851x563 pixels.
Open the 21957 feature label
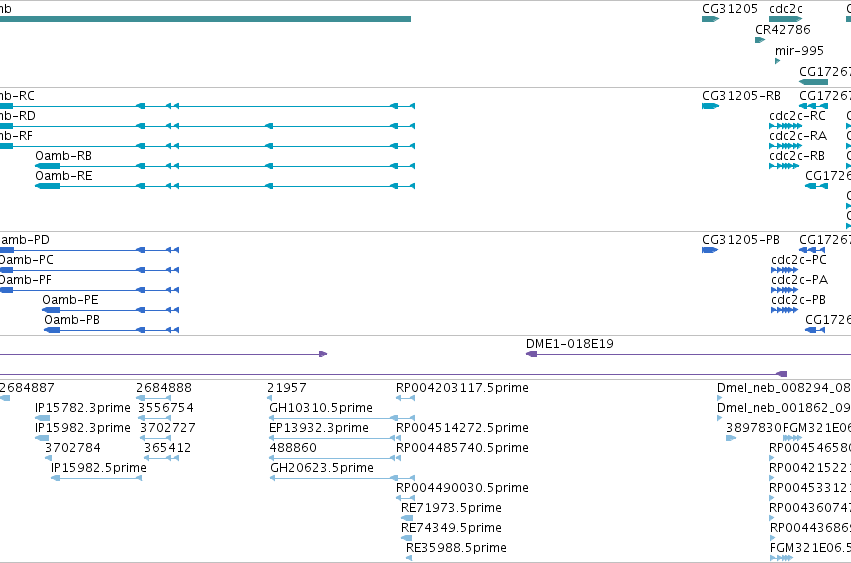point(287,388)
